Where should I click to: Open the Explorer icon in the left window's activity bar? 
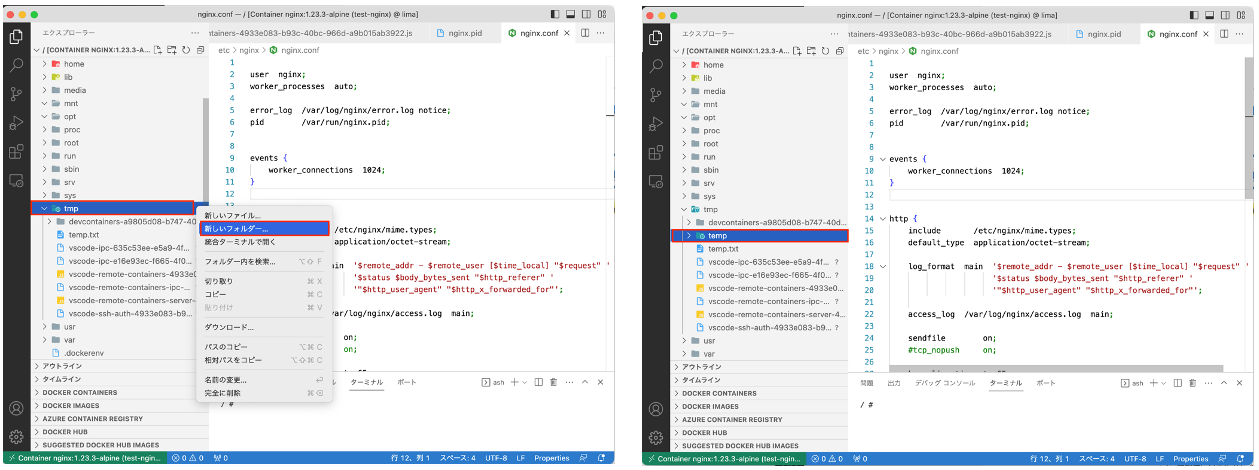tap(16, 37)
